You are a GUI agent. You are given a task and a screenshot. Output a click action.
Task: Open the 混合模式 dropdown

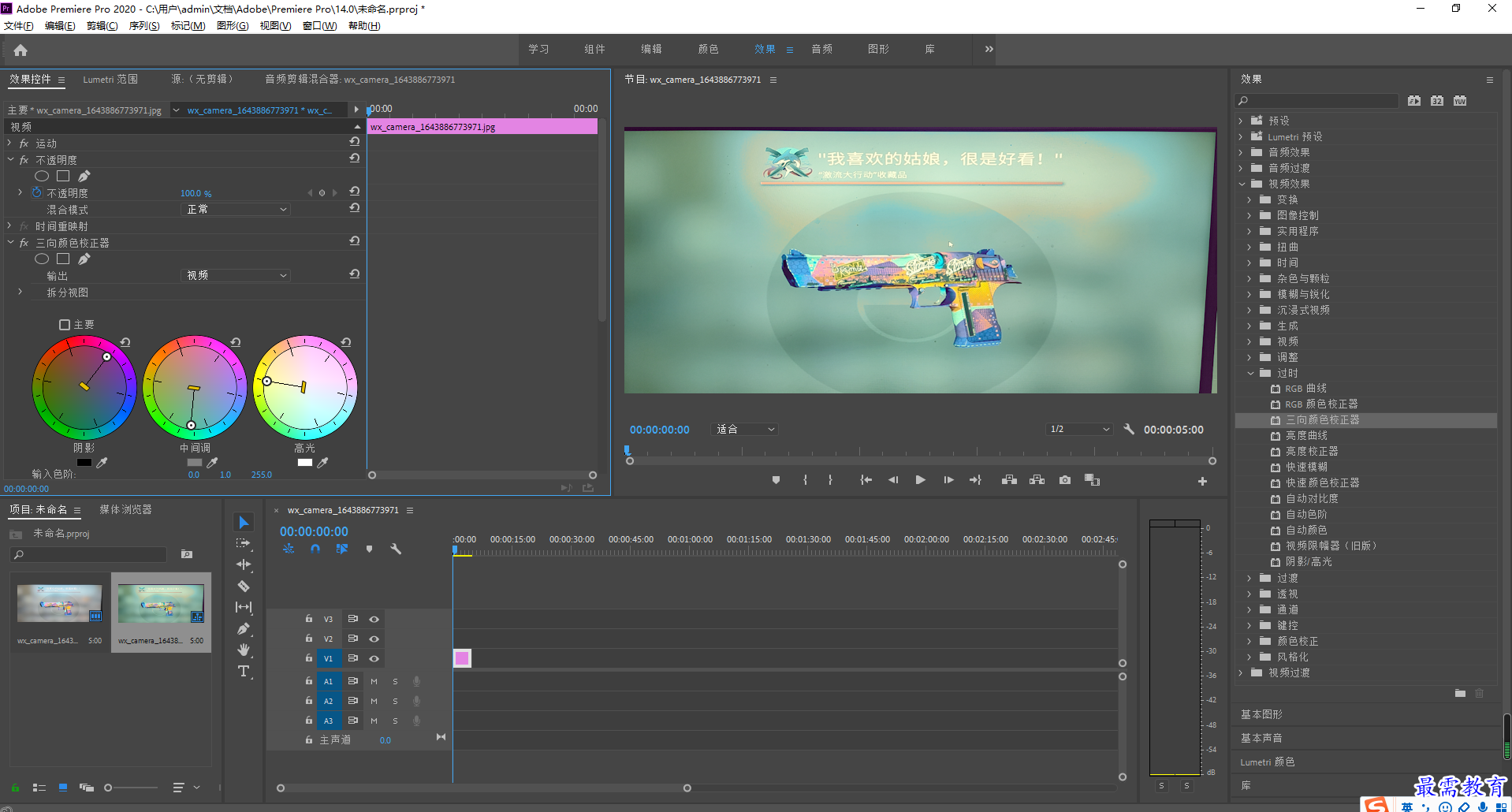tap(236, 210)
